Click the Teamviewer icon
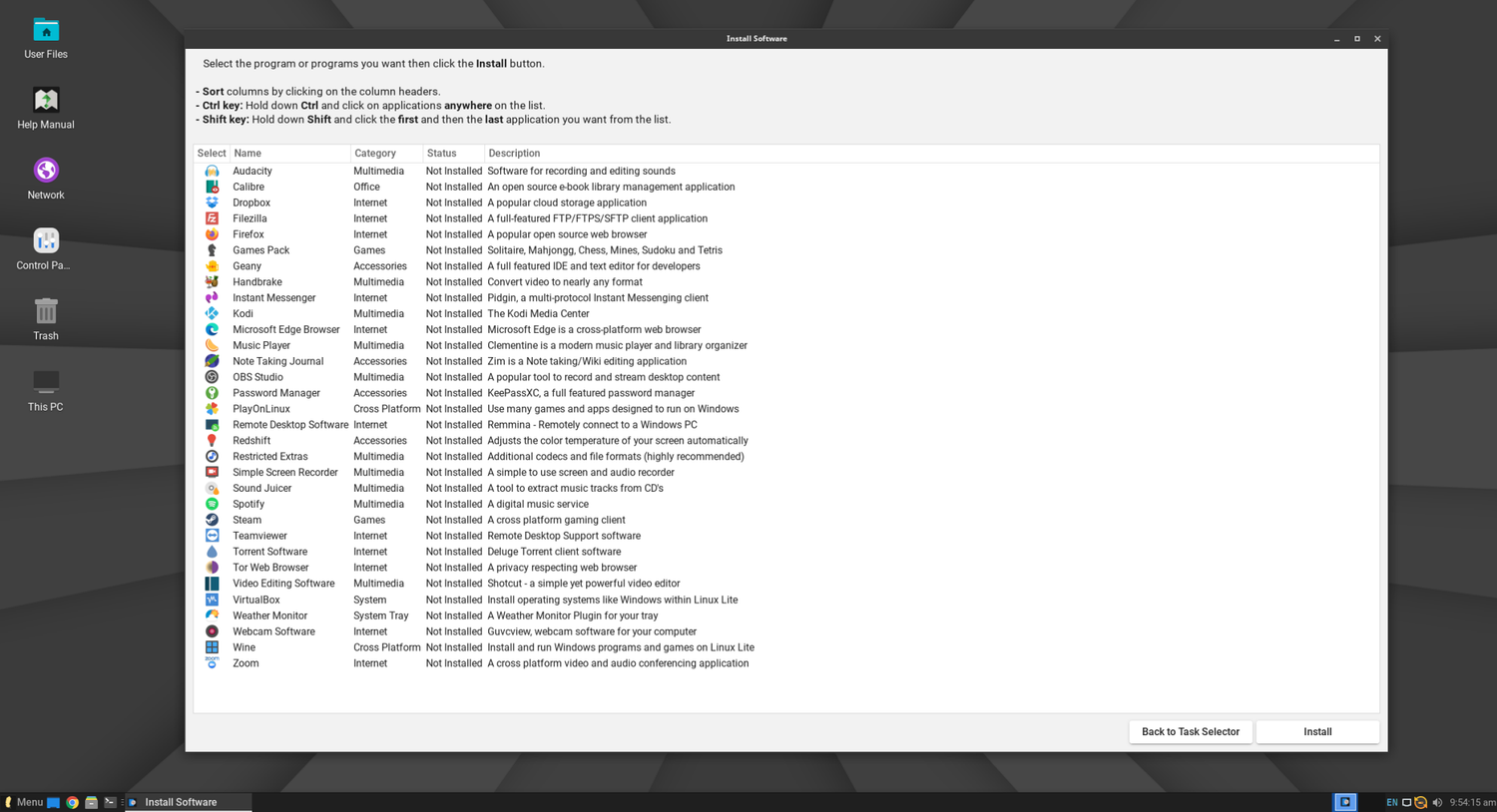The width and height of the screenshot is (1497, 812). point(212,536)
